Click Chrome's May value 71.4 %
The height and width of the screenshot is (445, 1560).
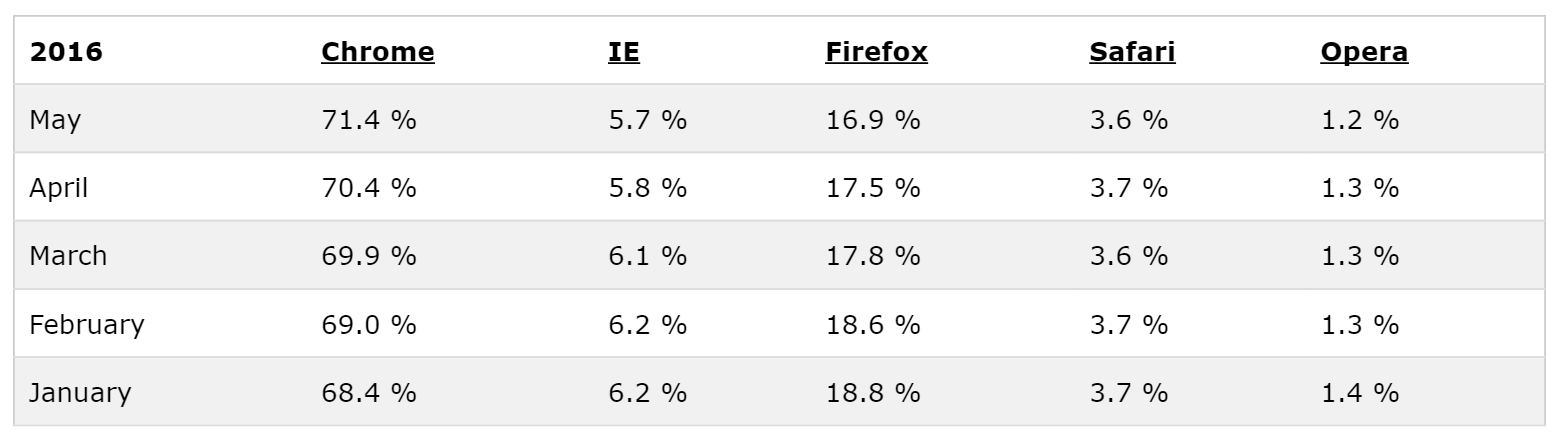[x=368, y=120]
